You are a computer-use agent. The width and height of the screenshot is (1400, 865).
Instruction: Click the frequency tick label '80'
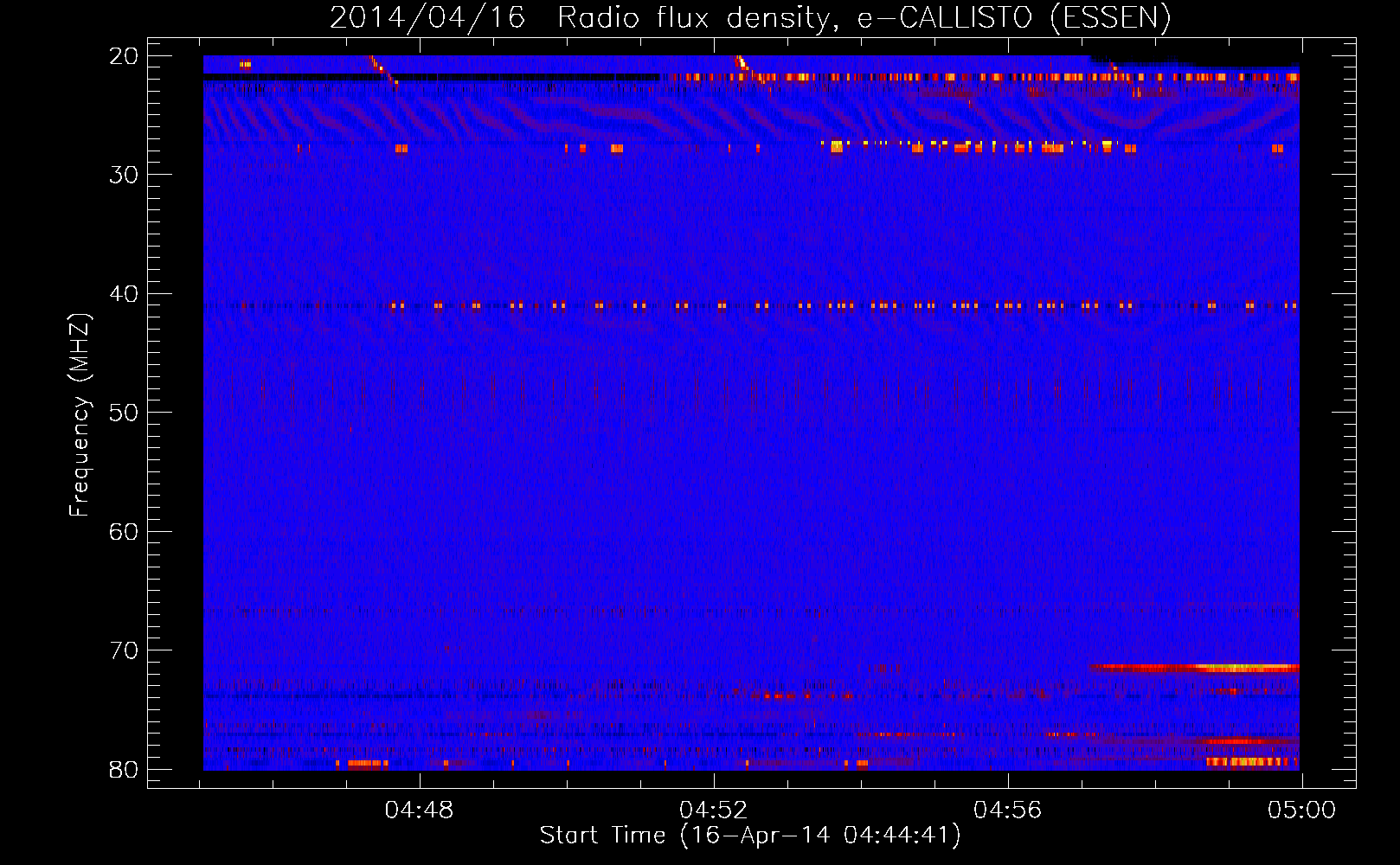124,769
